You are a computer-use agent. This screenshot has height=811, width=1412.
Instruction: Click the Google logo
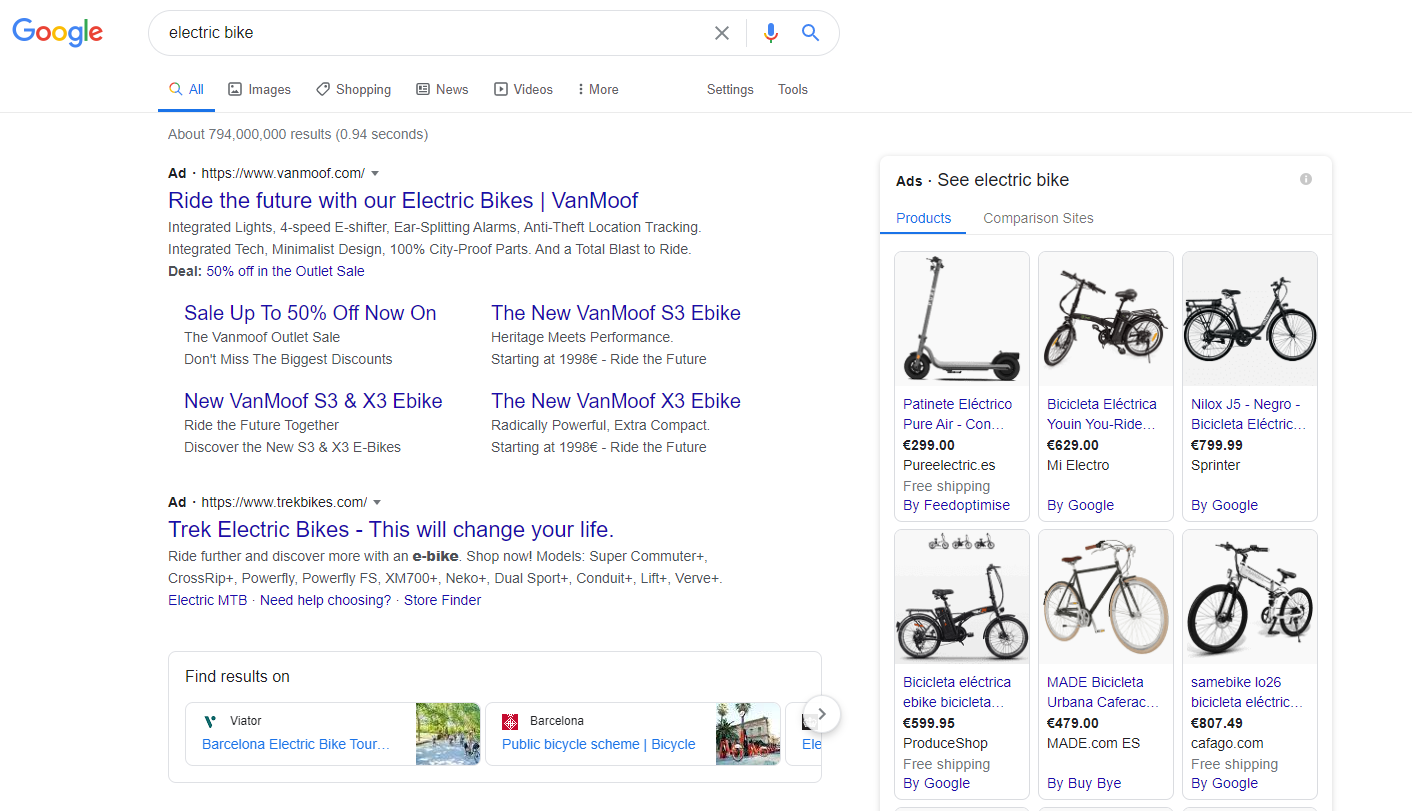[x=57, y=32]
